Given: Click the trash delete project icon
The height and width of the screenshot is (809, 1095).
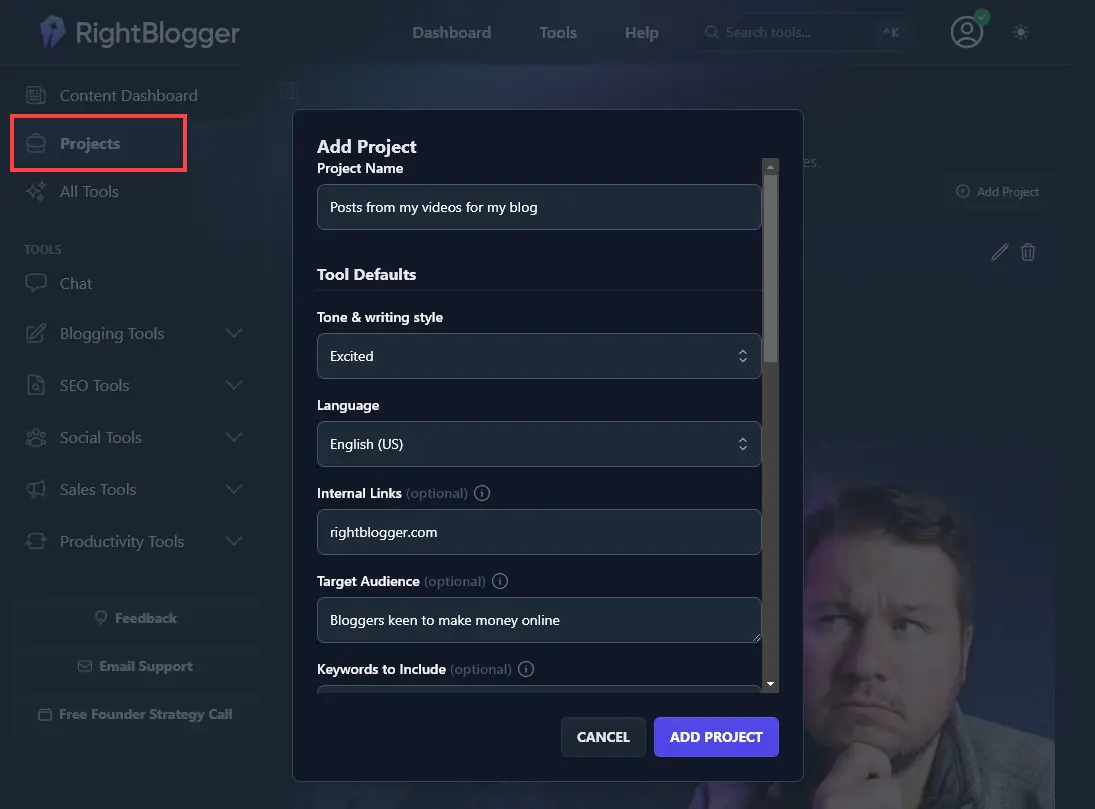Looking at the screenshot, I should point(1028,252).
